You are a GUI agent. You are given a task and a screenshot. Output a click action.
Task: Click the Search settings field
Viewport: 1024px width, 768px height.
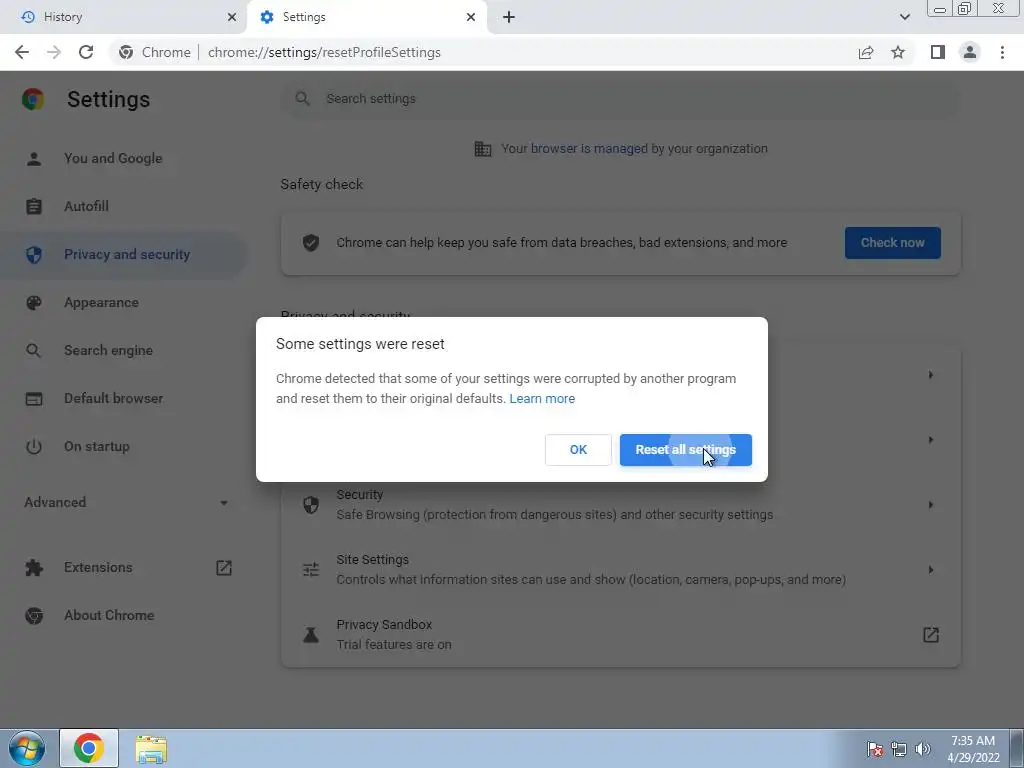click(620, 99)
